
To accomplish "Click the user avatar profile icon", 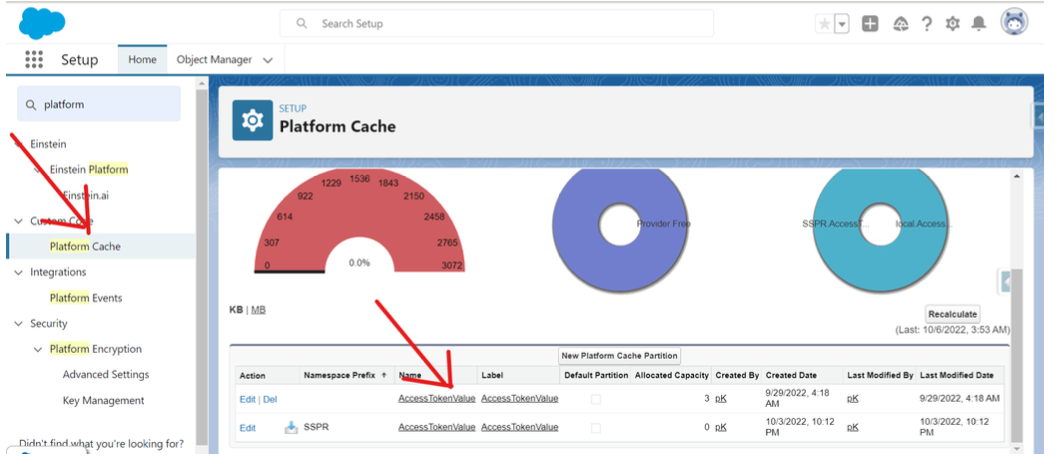I will (x=1014, y=23).
